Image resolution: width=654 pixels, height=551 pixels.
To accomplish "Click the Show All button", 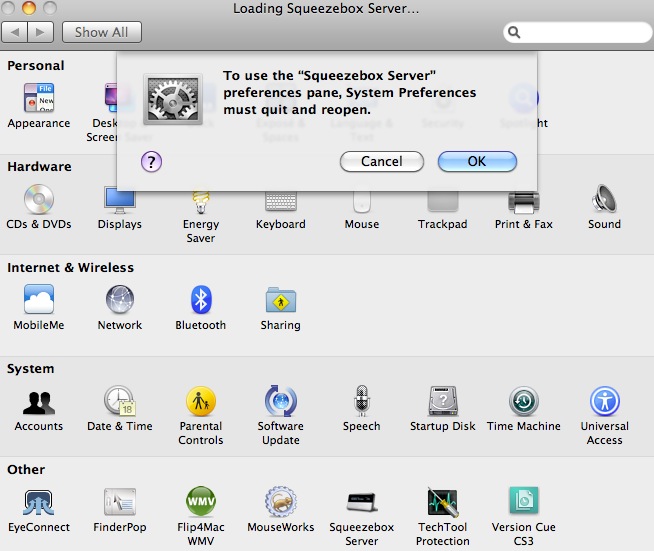I will (x=101, y=32).
